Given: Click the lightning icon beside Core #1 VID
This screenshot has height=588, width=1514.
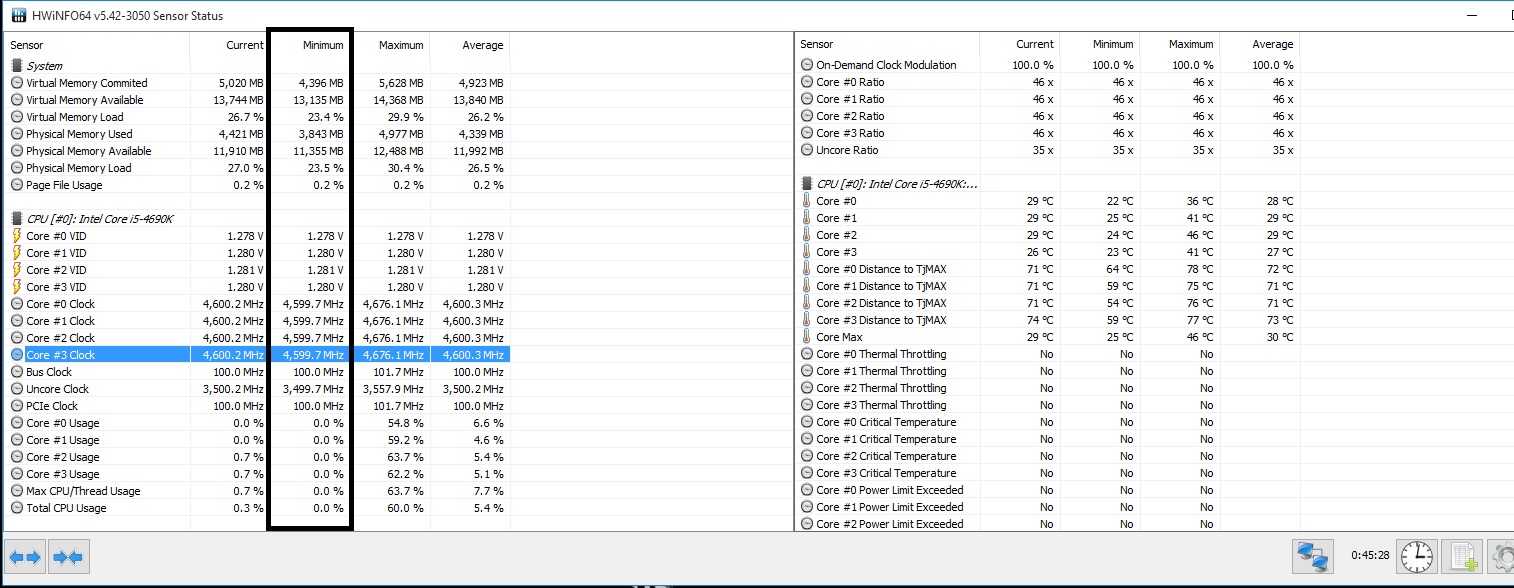Looking at the screenshot, I should coord(17,253).
